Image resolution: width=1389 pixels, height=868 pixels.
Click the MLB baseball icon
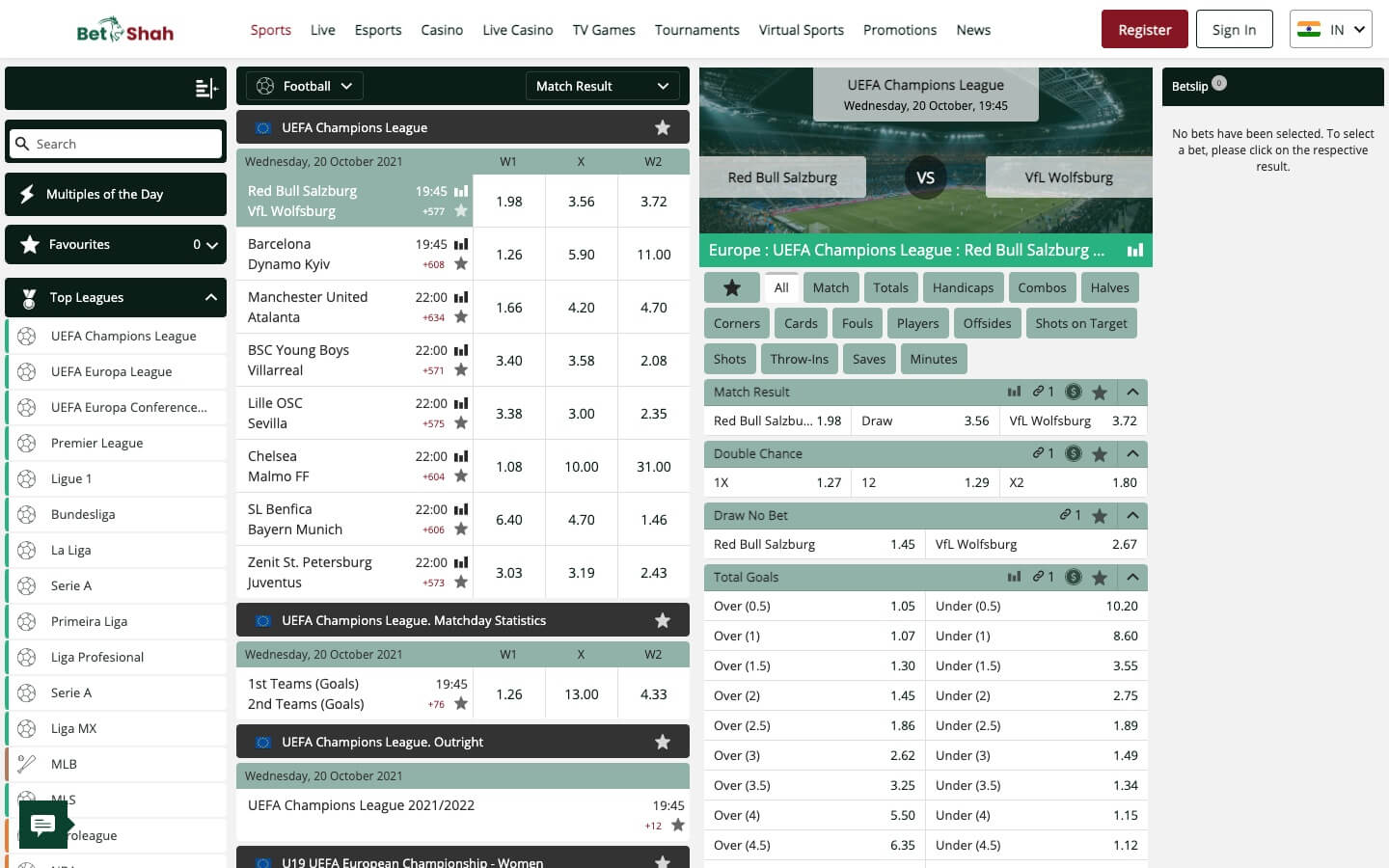coord(27,764)
